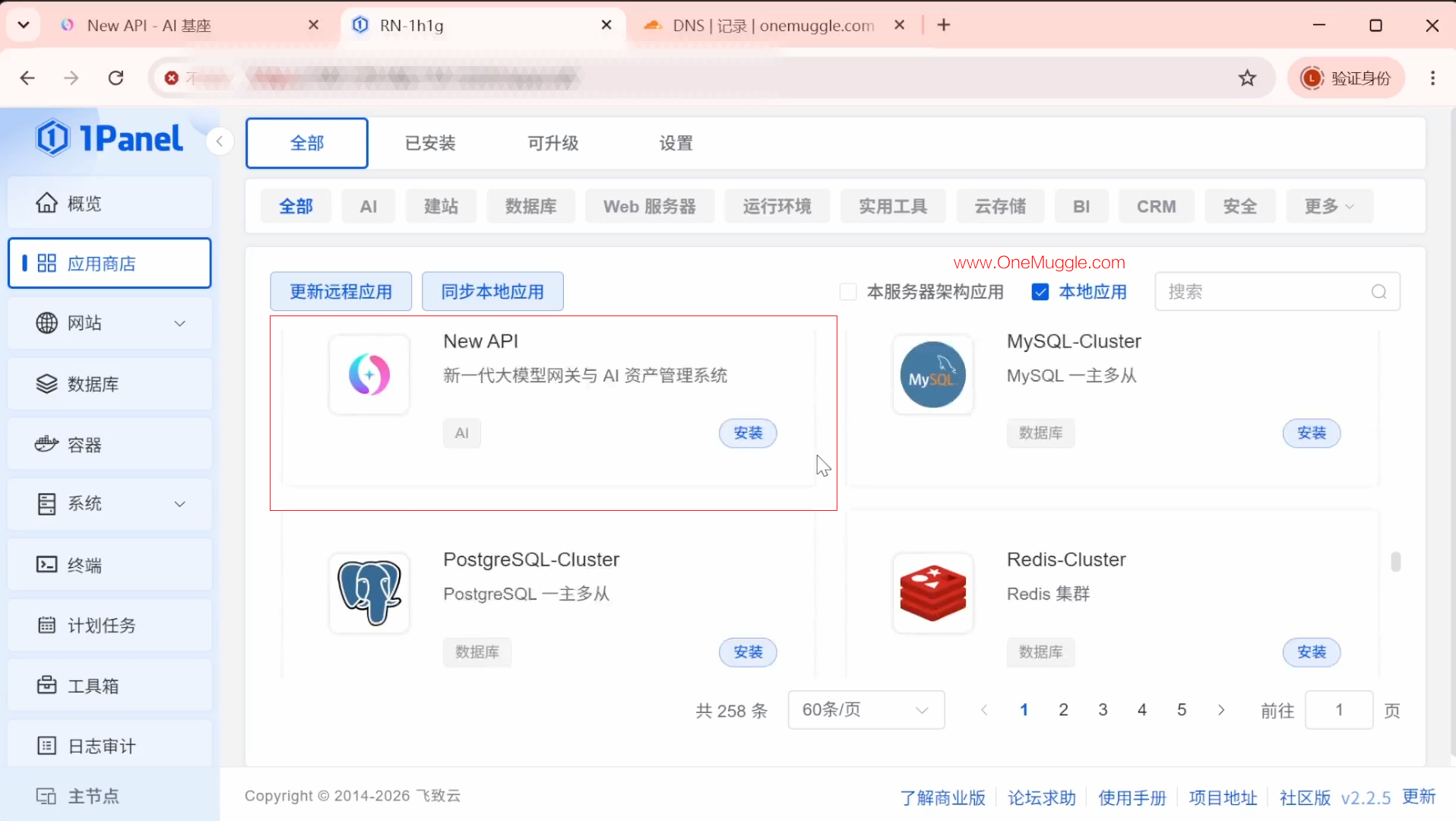Image resolution: width=1456 pixels, height=821 pixels.
Task: Open a new browser tab
Action: pos(944,25)
